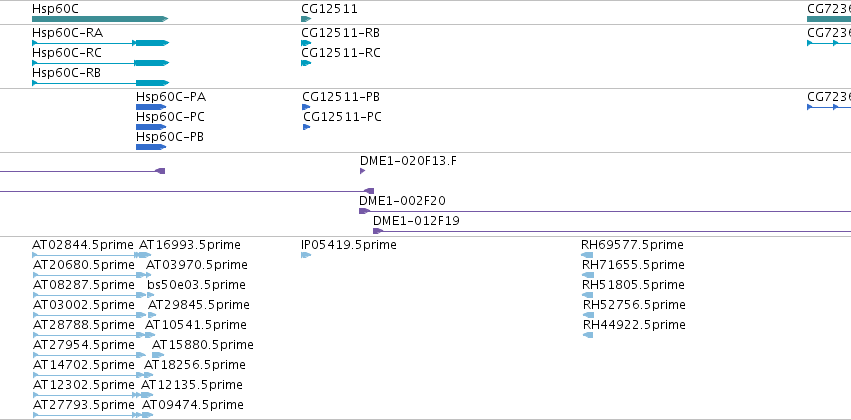Image resolution: width=851 pixels, height=420 pixels.
Task: Click the Hsp60C-RB transcript feature
Action: pyautogui.click(x=100, y=83)
